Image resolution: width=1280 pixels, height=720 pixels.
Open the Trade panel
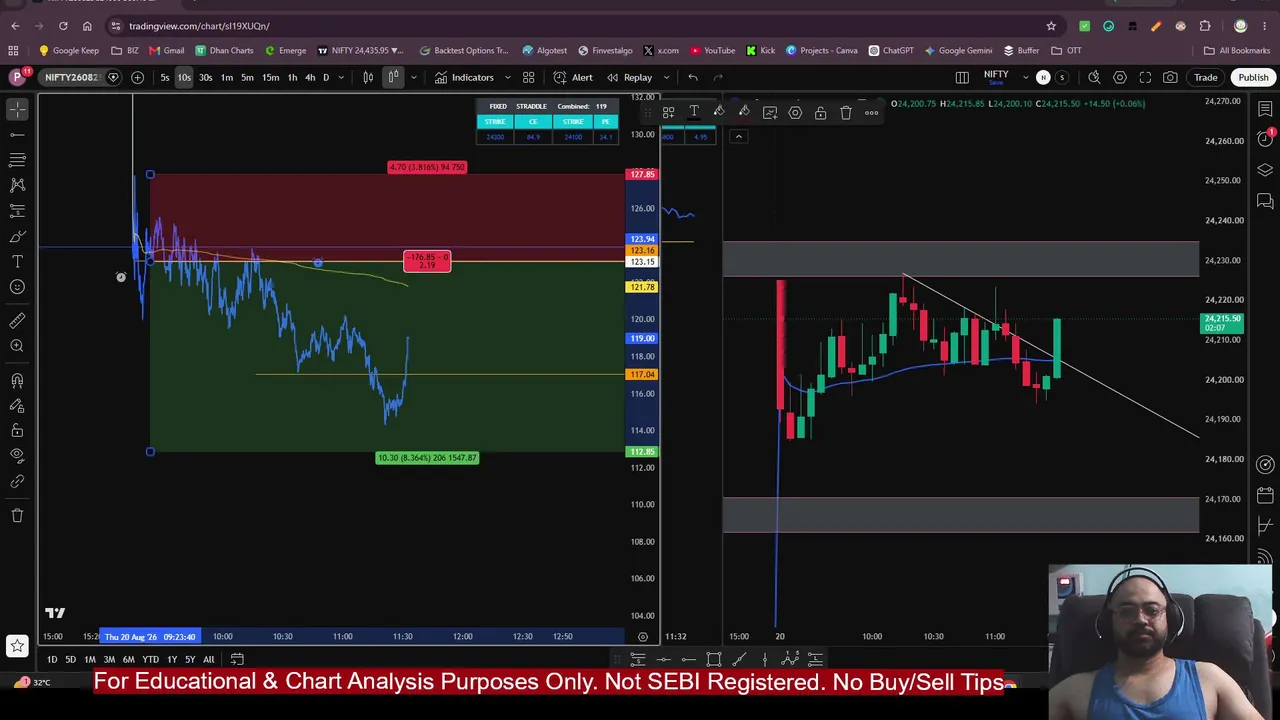click(x=1205, y=77)
